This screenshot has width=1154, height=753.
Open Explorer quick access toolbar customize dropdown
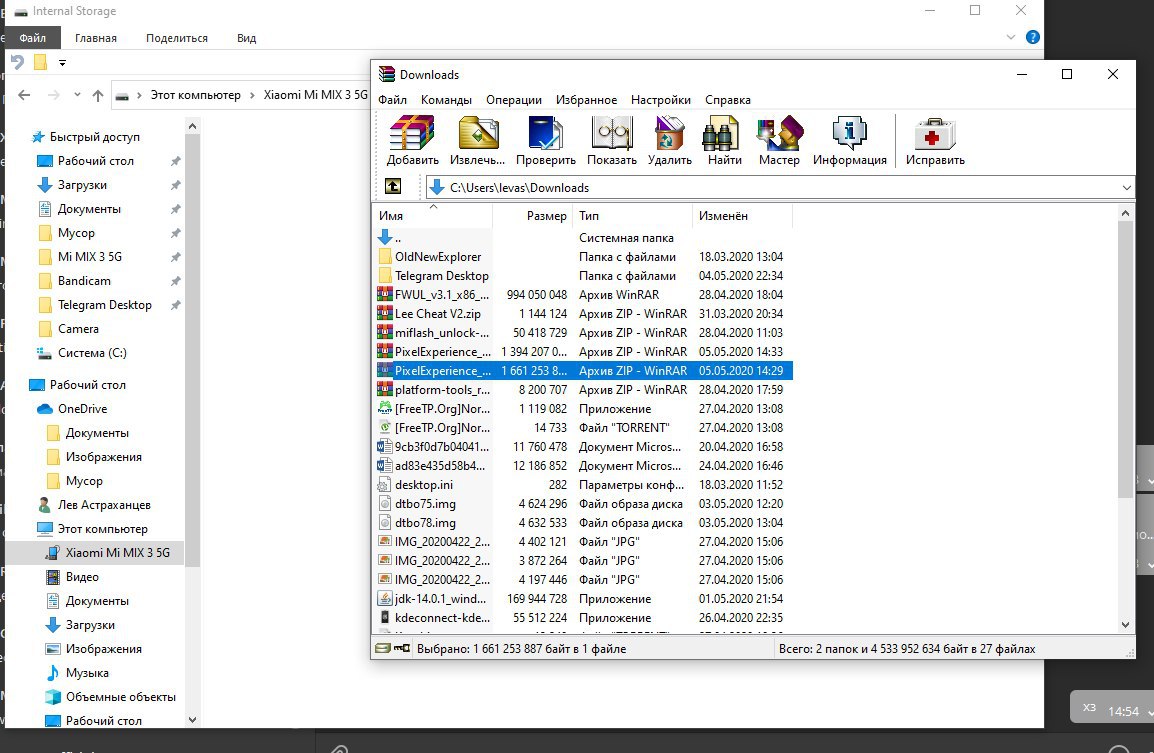[63, 63]
